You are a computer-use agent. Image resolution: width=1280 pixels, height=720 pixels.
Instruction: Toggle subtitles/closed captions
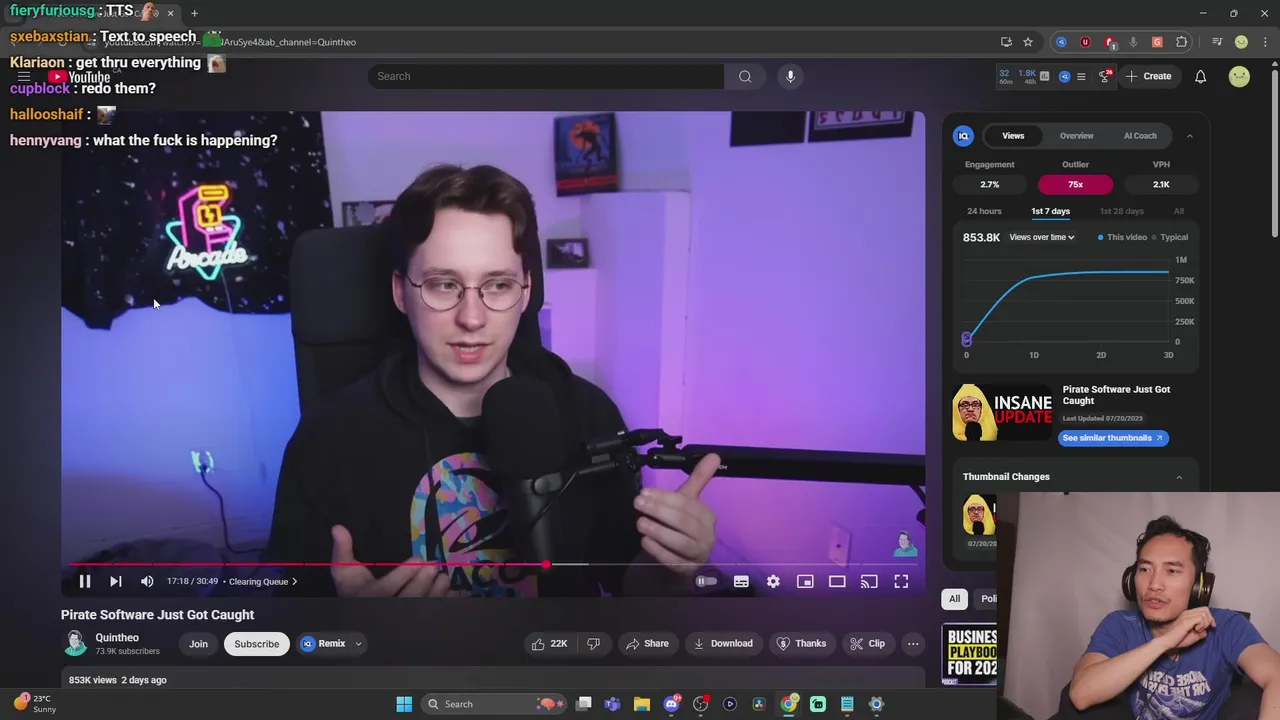(741, 581)
